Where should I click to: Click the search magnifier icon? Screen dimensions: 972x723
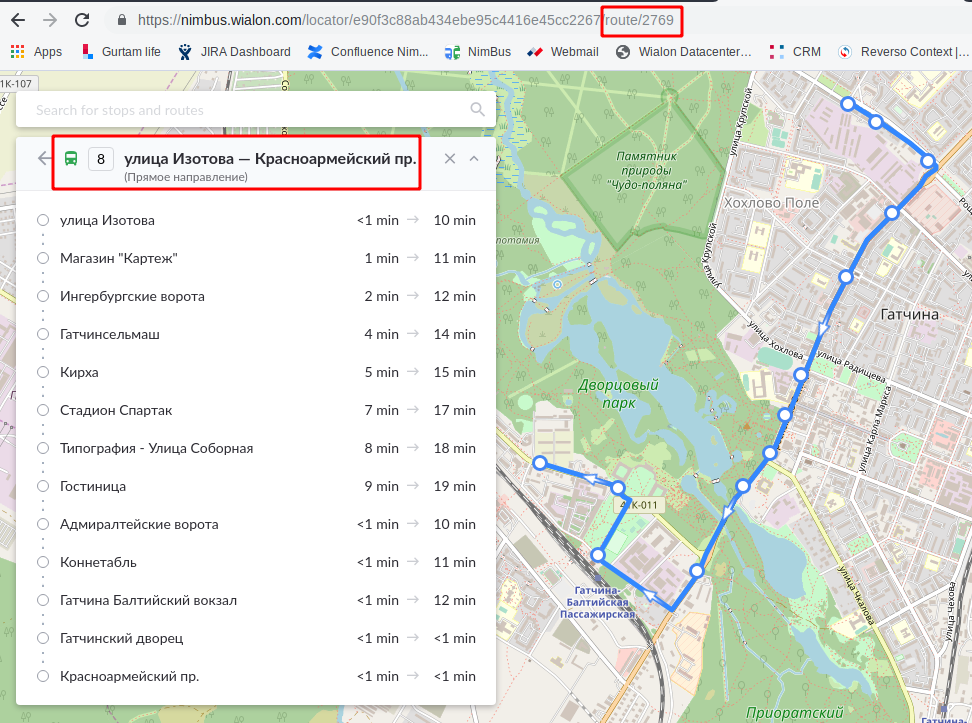tap(477, 110)
